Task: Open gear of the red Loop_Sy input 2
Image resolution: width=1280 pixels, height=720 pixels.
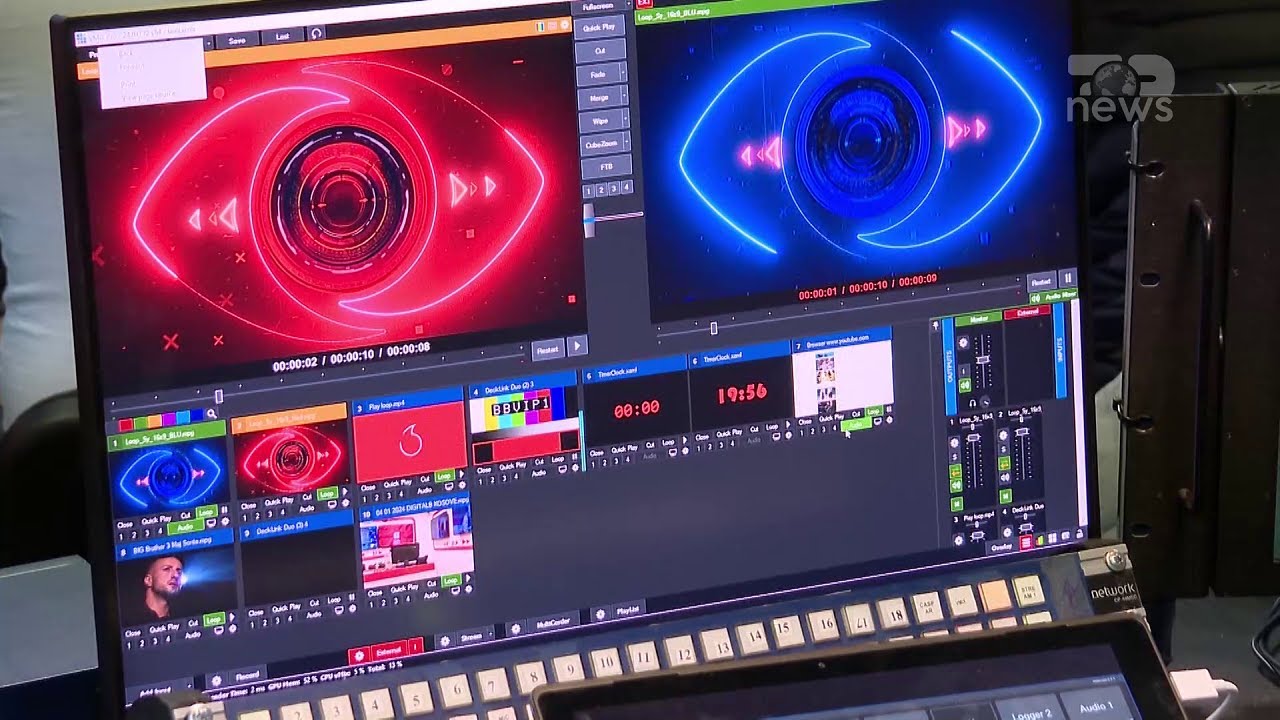Action: pos(345,503)
